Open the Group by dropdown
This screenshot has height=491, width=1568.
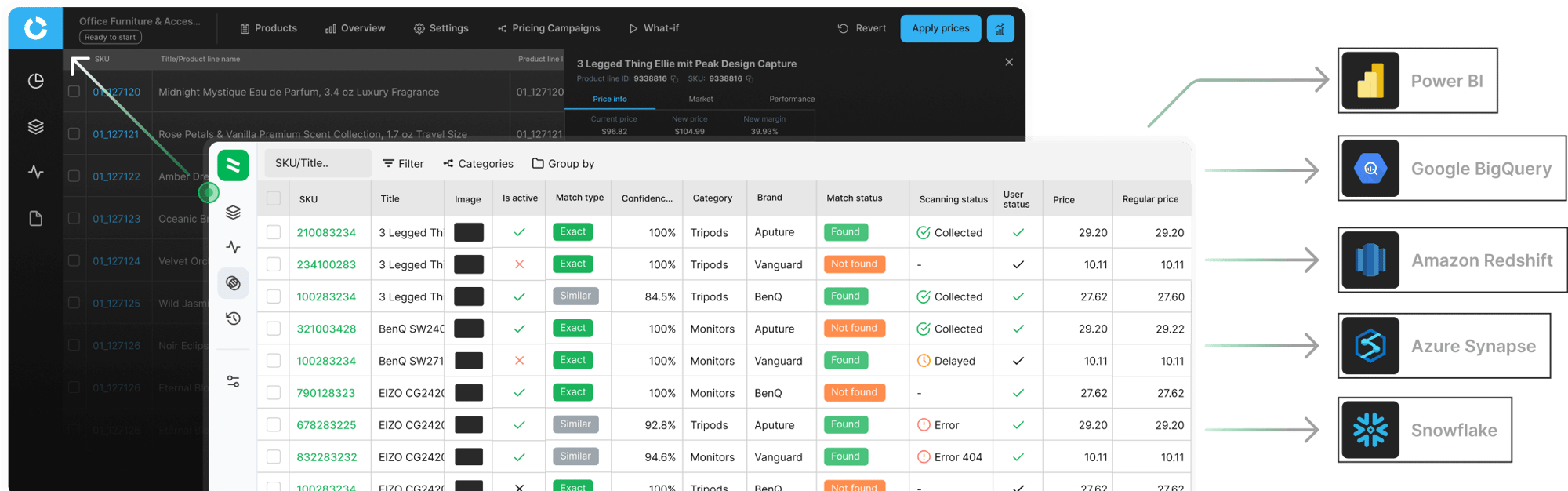[563, 164]
